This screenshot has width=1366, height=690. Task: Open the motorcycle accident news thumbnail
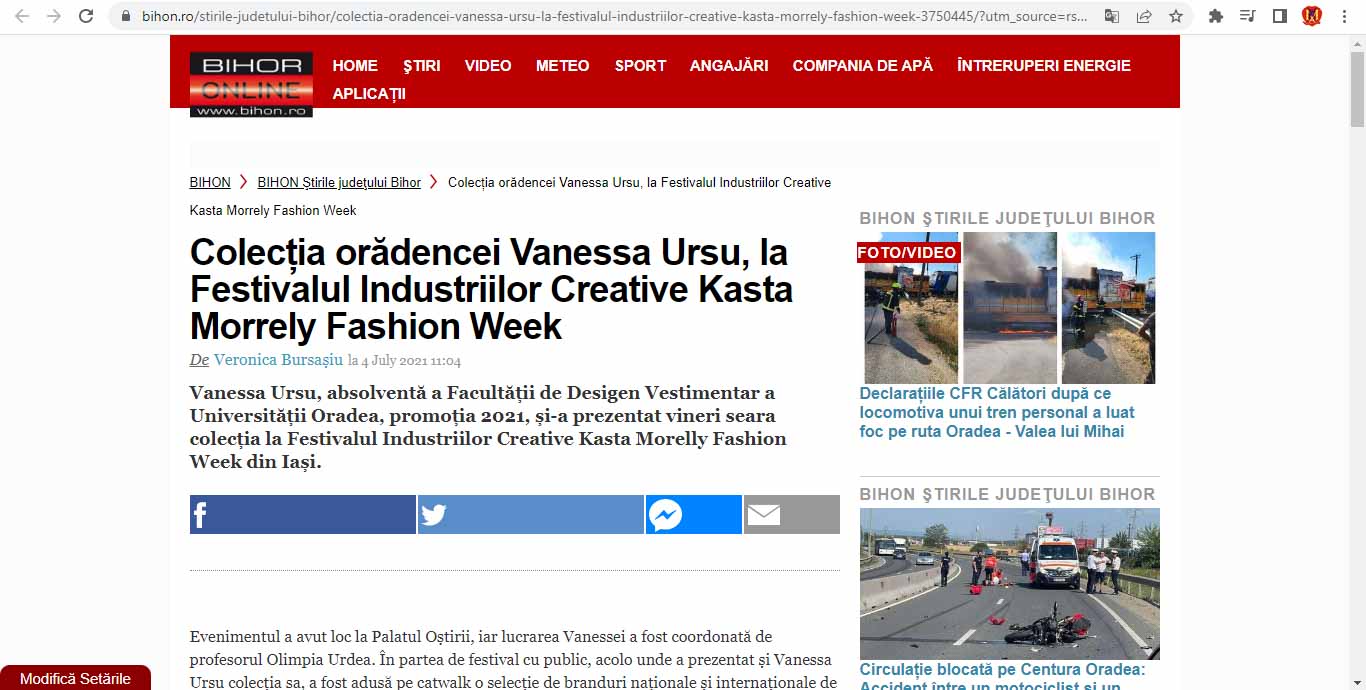[1010, 584]
